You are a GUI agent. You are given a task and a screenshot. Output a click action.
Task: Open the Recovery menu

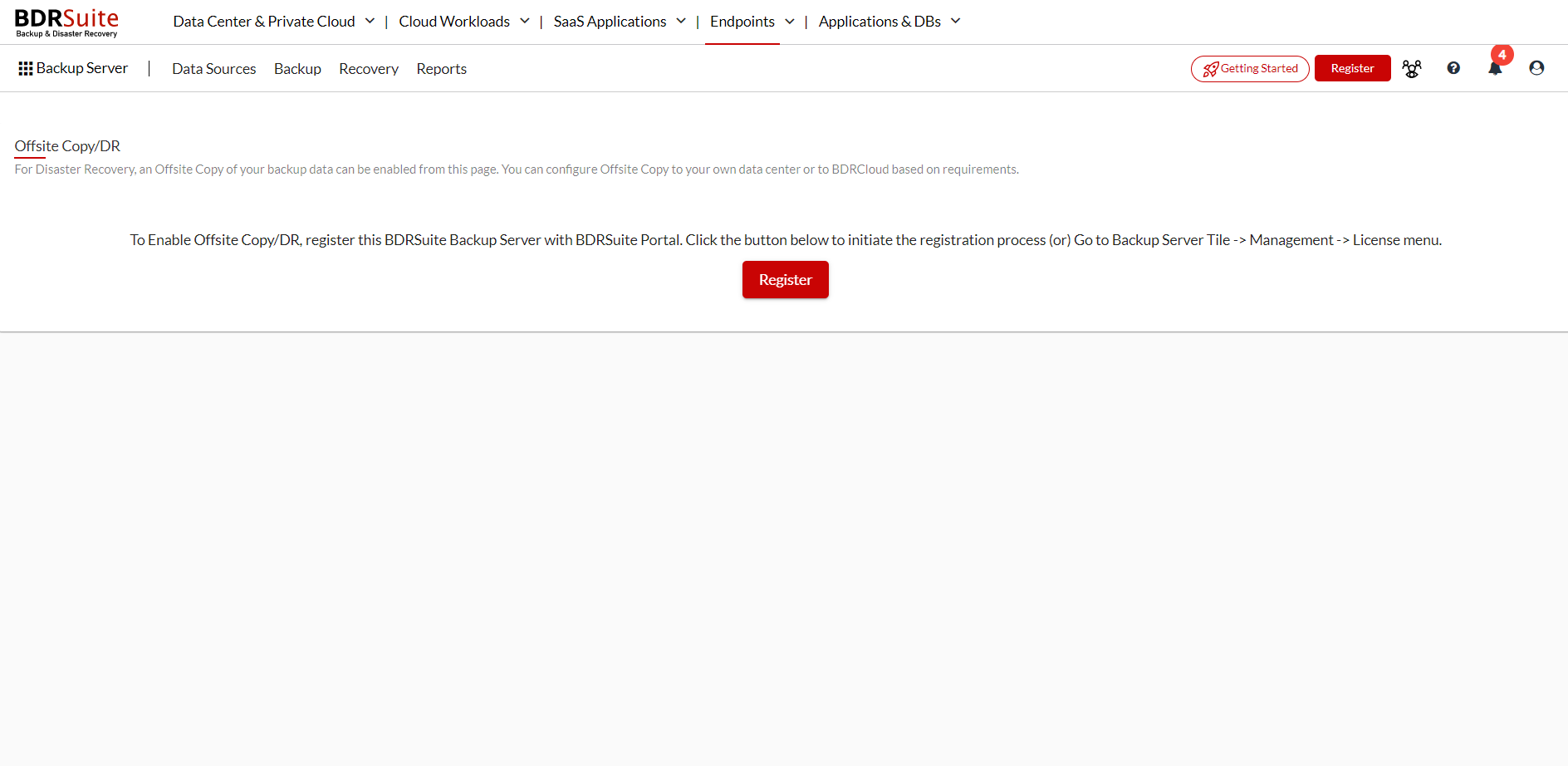[369, 69]
